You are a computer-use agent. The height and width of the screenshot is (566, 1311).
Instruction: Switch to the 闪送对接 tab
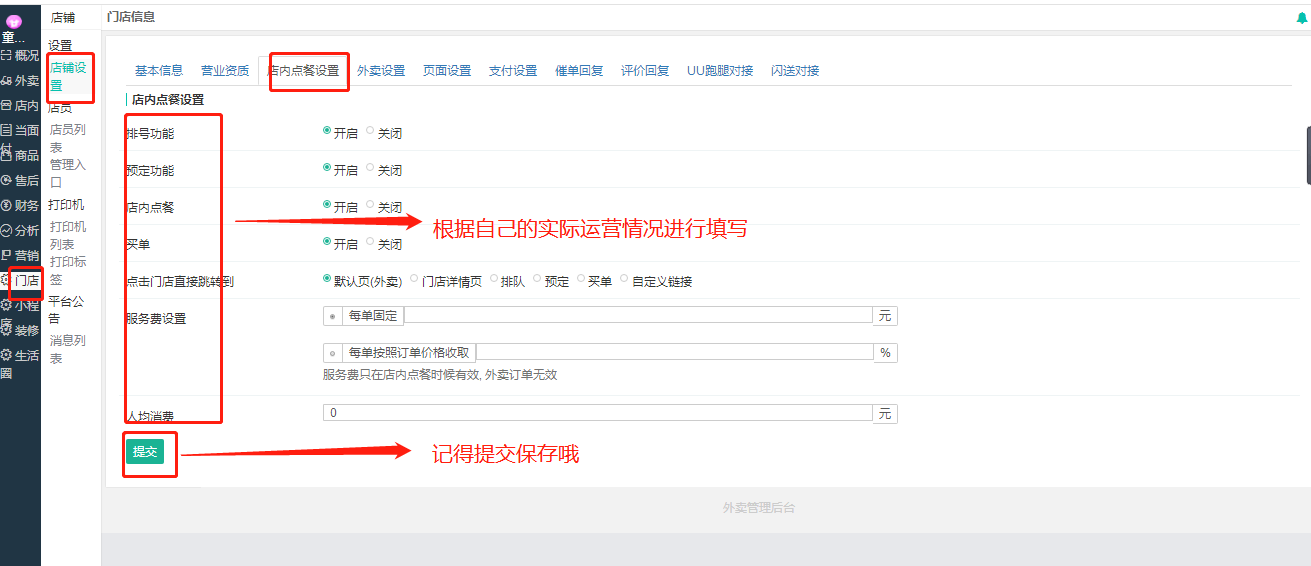(x=795, y=70)
